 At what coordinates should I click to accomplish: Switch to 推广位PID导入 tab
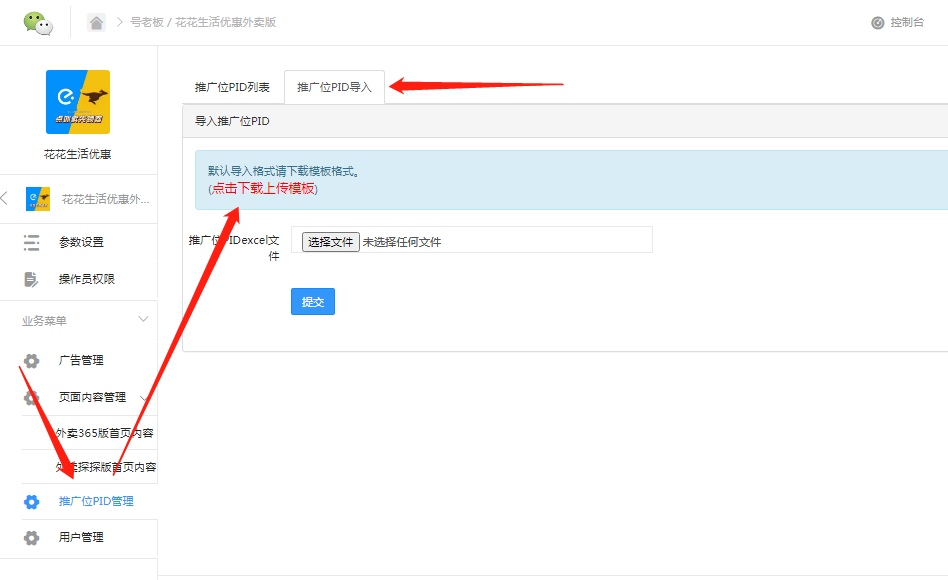click(334, 87)
